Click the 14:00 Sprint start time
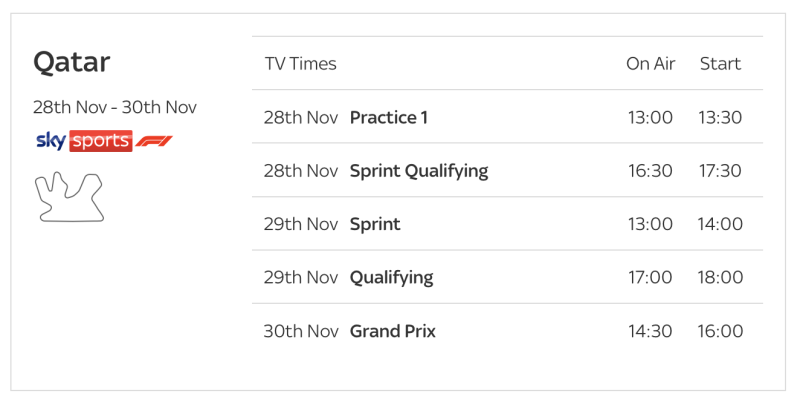This screenshot has height=402, width=800. coord(720,224)
